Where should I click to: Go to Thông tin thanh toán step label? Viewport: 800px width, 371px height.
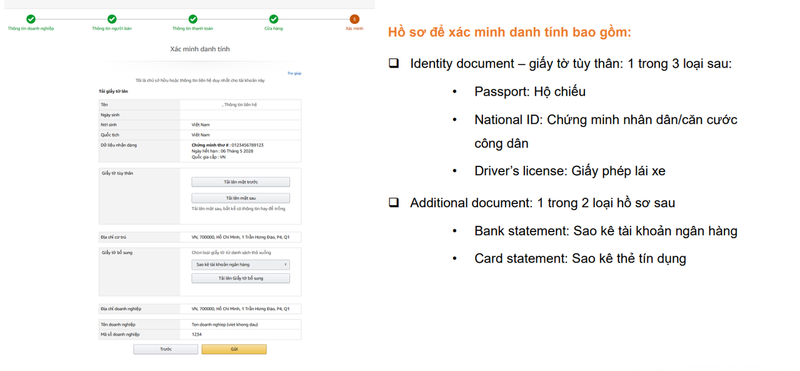coord(192,29)
